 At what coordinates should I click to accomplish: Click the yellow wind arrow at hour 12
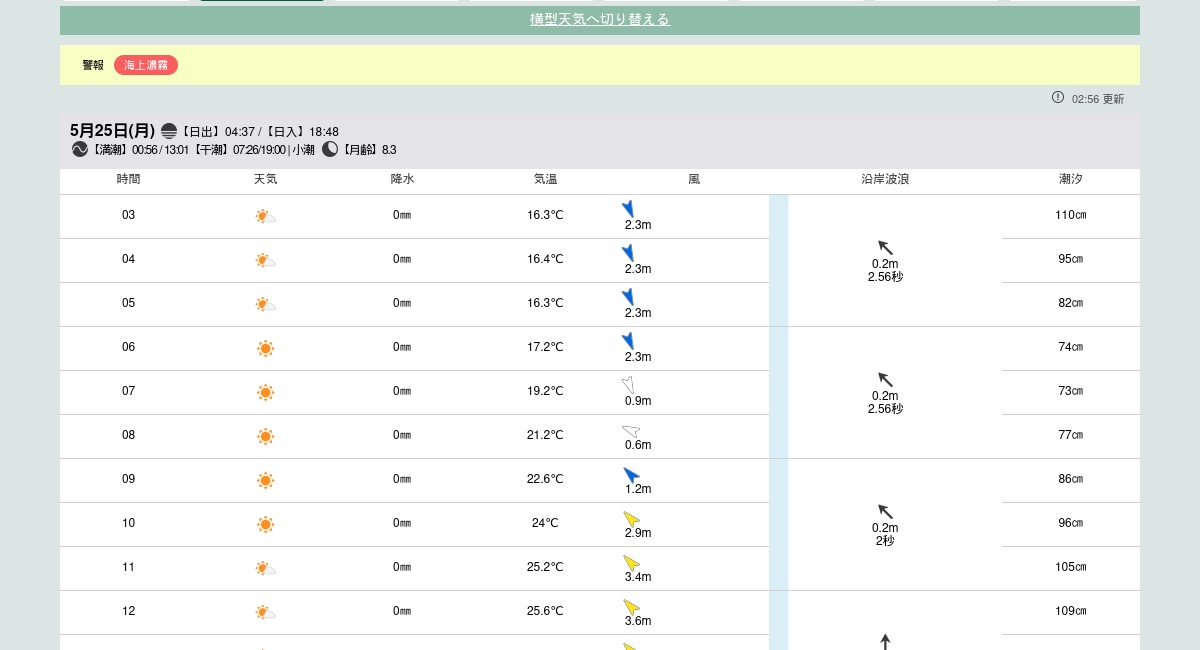[x=631, y=607]
